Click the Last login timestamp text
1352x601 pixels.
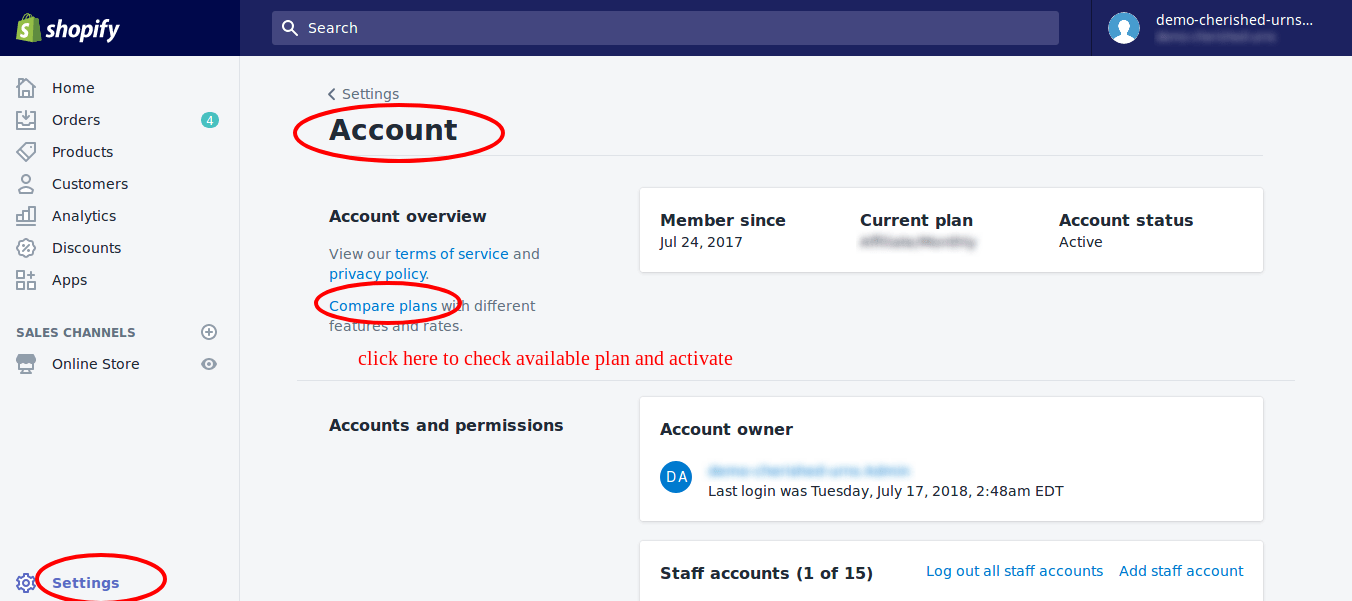click(886, 491)
